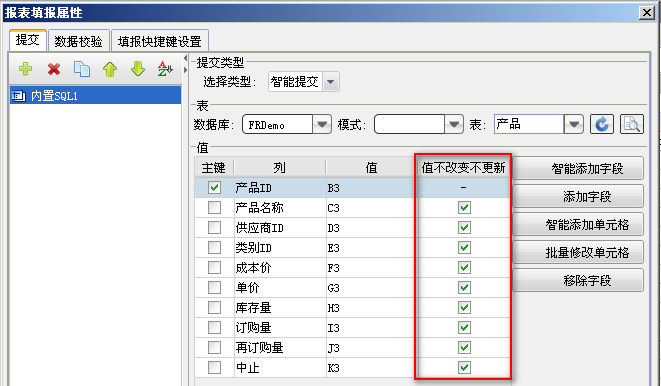661x386 pixels.
Task: Uncheck primary key for 产品ID
Action: click(x=214, y=188)
